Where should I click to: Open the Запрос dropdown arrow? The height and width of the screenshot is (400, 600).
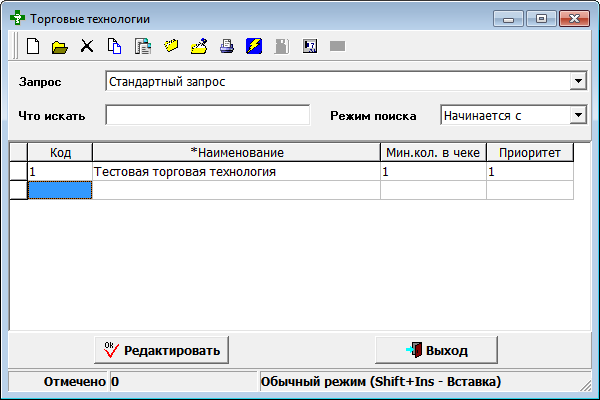578,81
